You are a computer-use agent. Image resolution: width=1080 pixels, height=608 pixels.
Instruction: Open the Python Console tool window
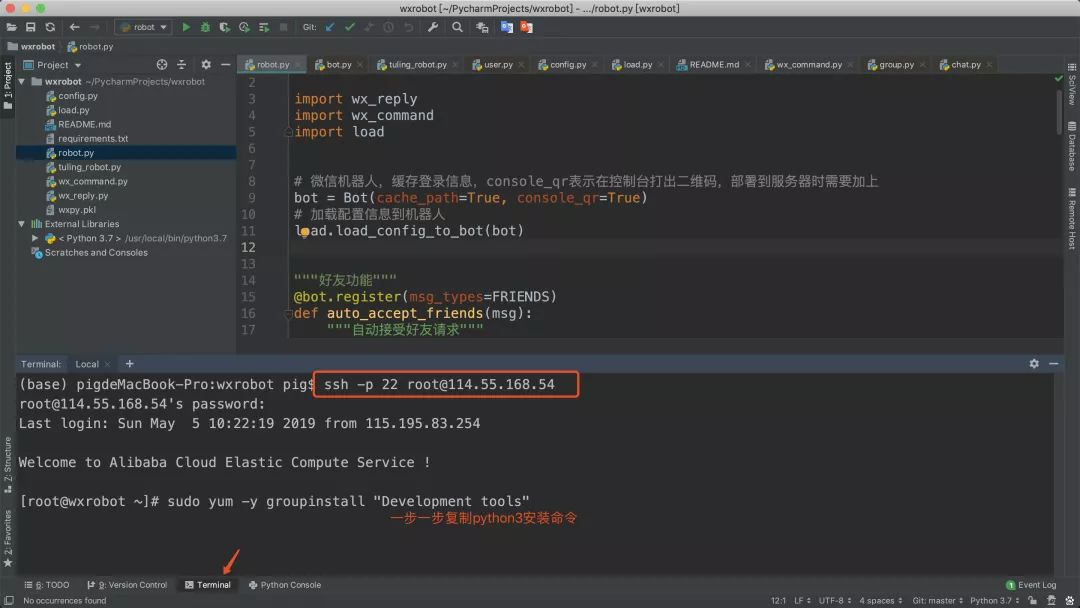(x=284, y=585)
